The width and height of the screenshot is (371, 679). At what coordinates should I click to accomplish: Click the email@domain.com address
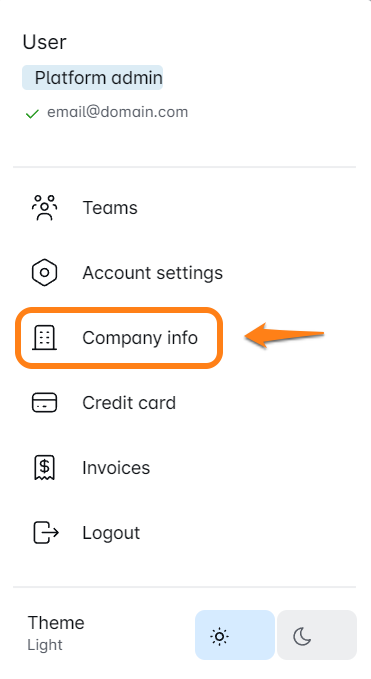[x=117, y=112]
